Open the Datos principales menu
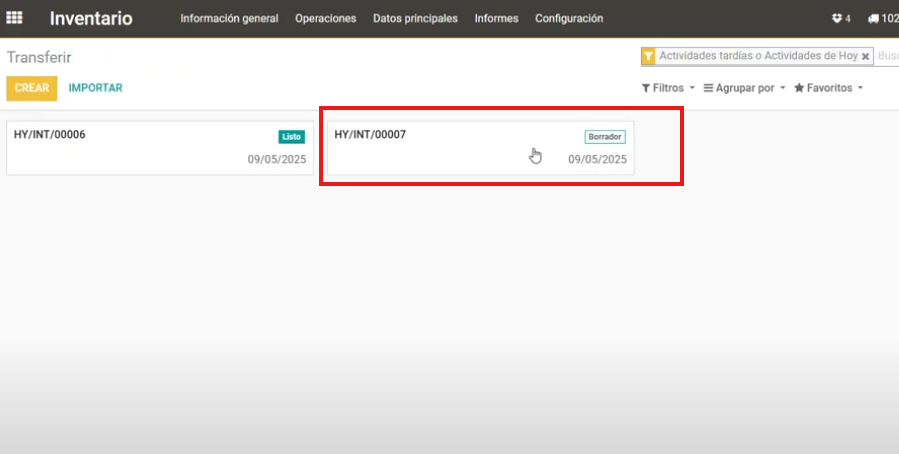899x454 pixels. pyautogui.click(x=415, y=18)
